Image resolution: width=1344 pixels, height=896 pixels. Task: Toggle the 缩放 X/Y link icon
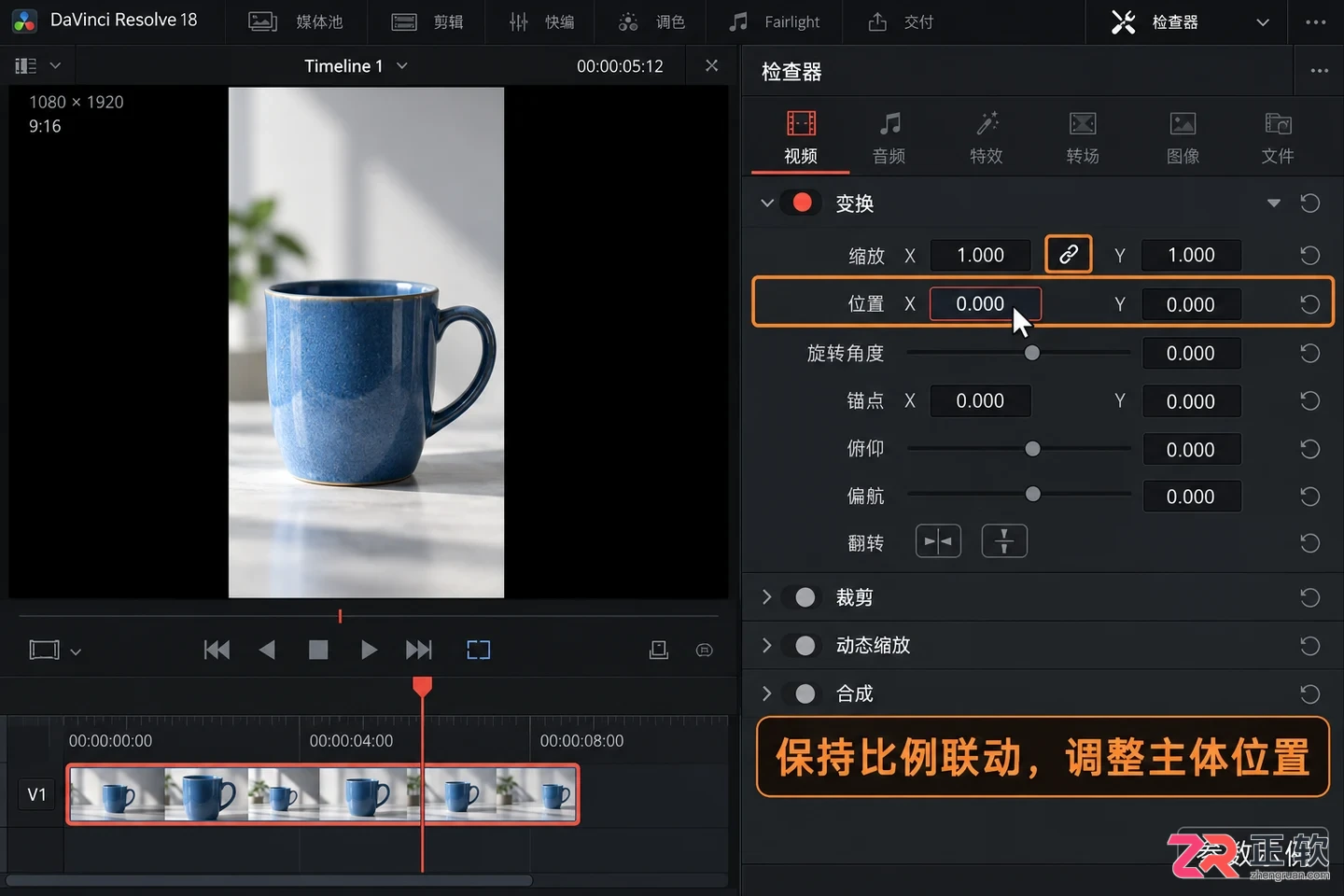click(x=1069, y=254)
